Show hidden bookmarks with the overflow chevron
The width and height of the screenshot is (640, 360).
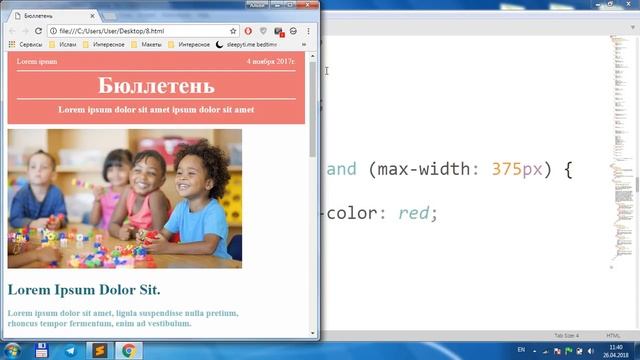pyautogui.click(x=304, y=44)
